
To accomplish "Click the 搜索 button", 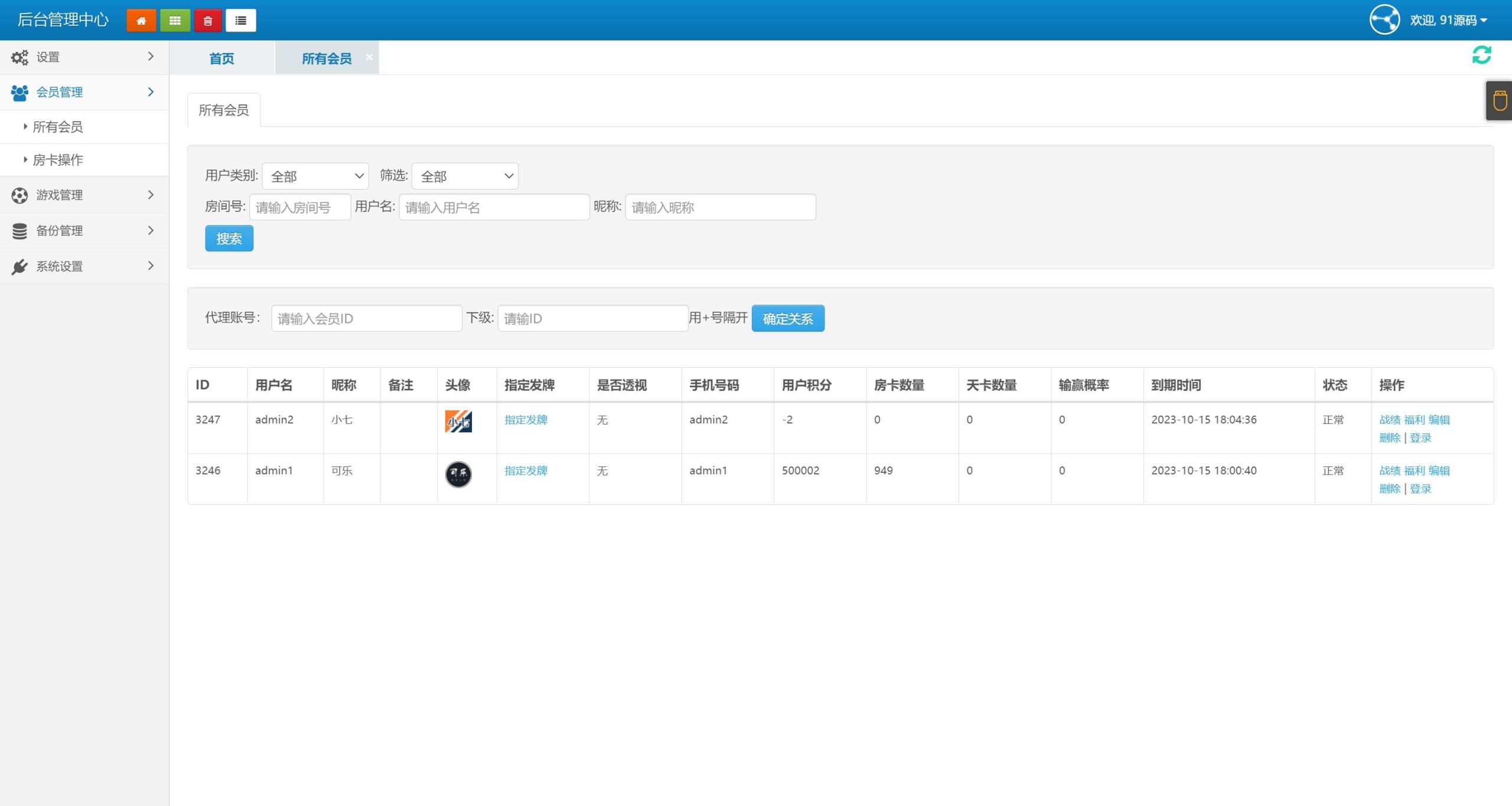I will [229, 238].
